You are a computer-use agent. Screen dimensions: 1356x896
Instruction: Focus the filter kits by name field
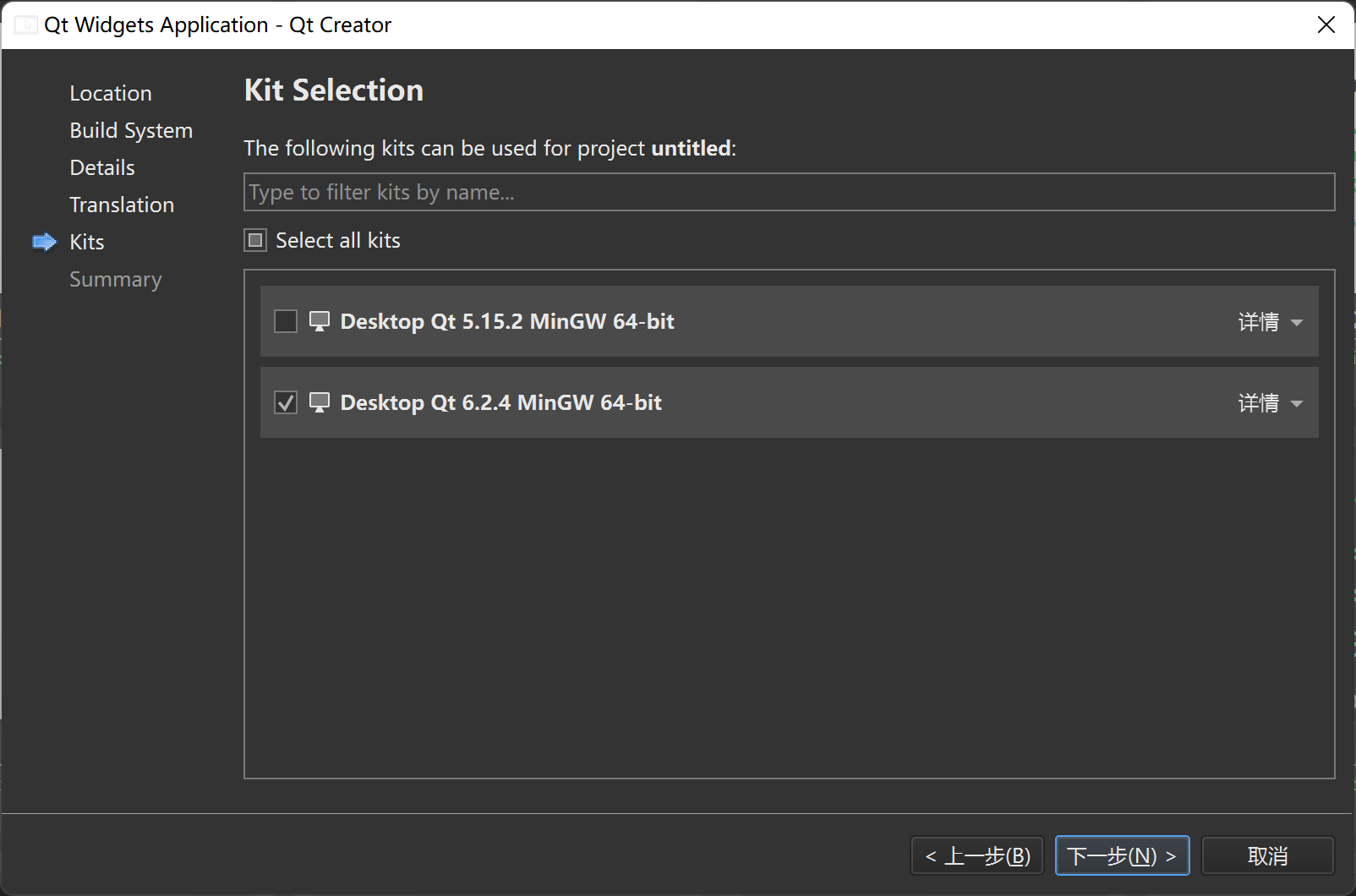tap(788, 193)
